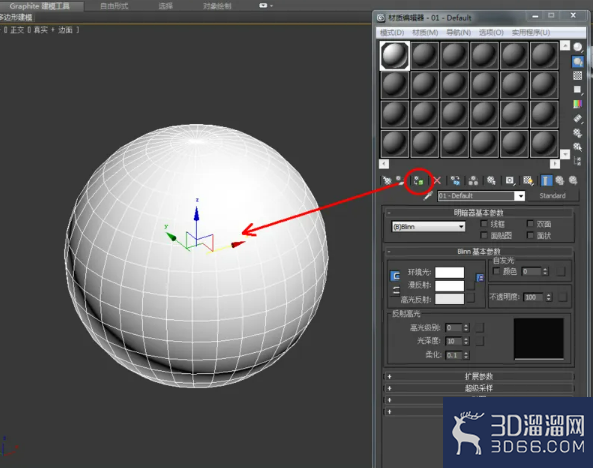Pick material from object with eyedropper
Image resolution: width=593 pixels, height=468 pixels.
pos(428,196)
